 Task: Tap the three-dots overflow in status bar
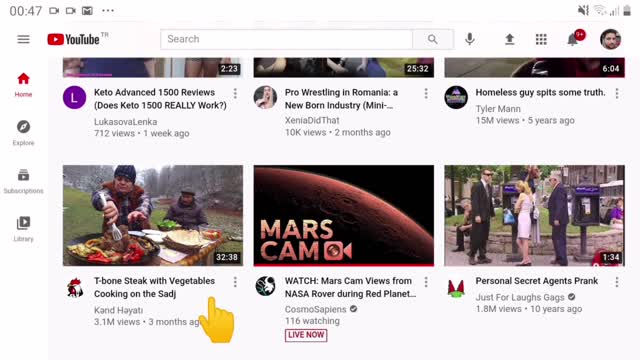click(108, 11)
